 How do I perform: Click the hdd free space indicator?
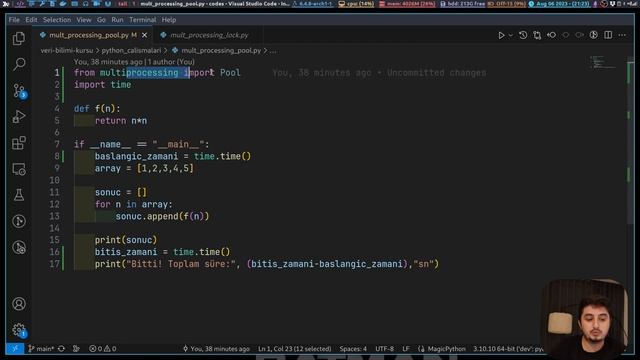462,4
